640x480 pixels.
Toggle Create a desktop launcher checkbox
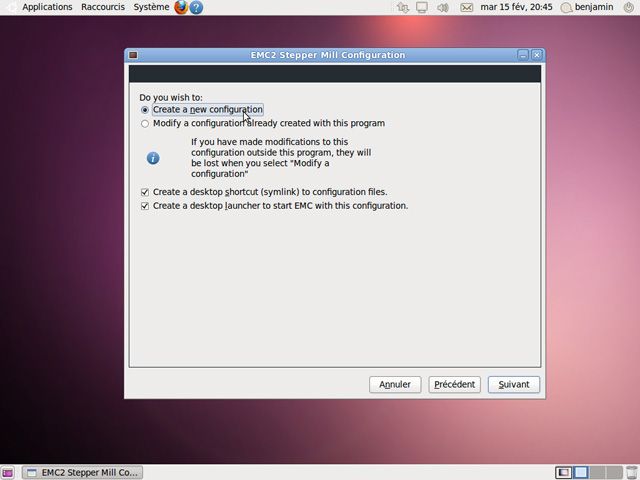click(145, 206)
